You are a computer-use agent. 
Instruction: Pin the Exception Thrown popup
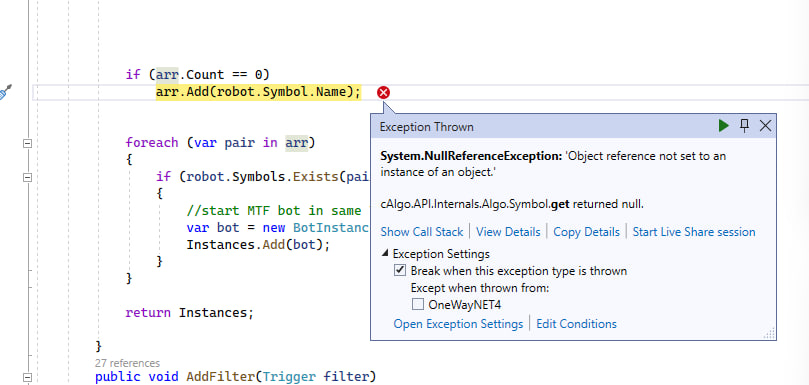pos(744,125)
